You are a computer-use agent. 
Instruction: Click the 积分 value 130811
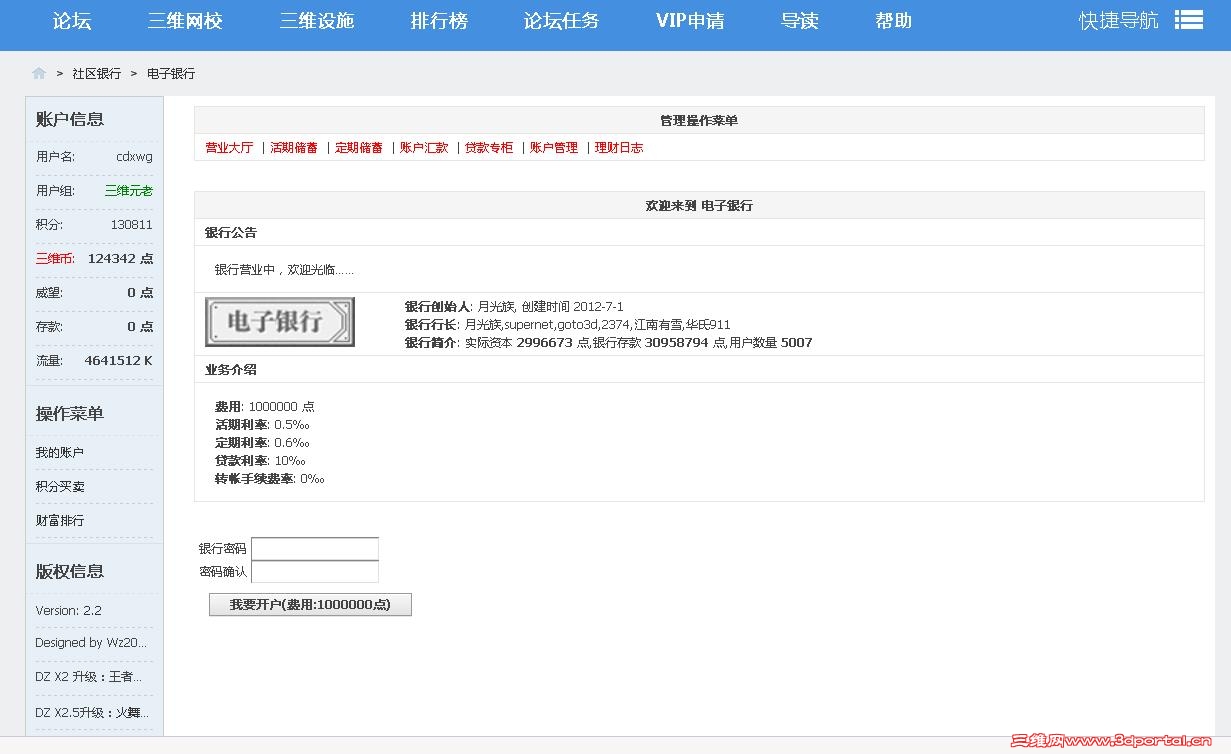(x=132, y=225)
